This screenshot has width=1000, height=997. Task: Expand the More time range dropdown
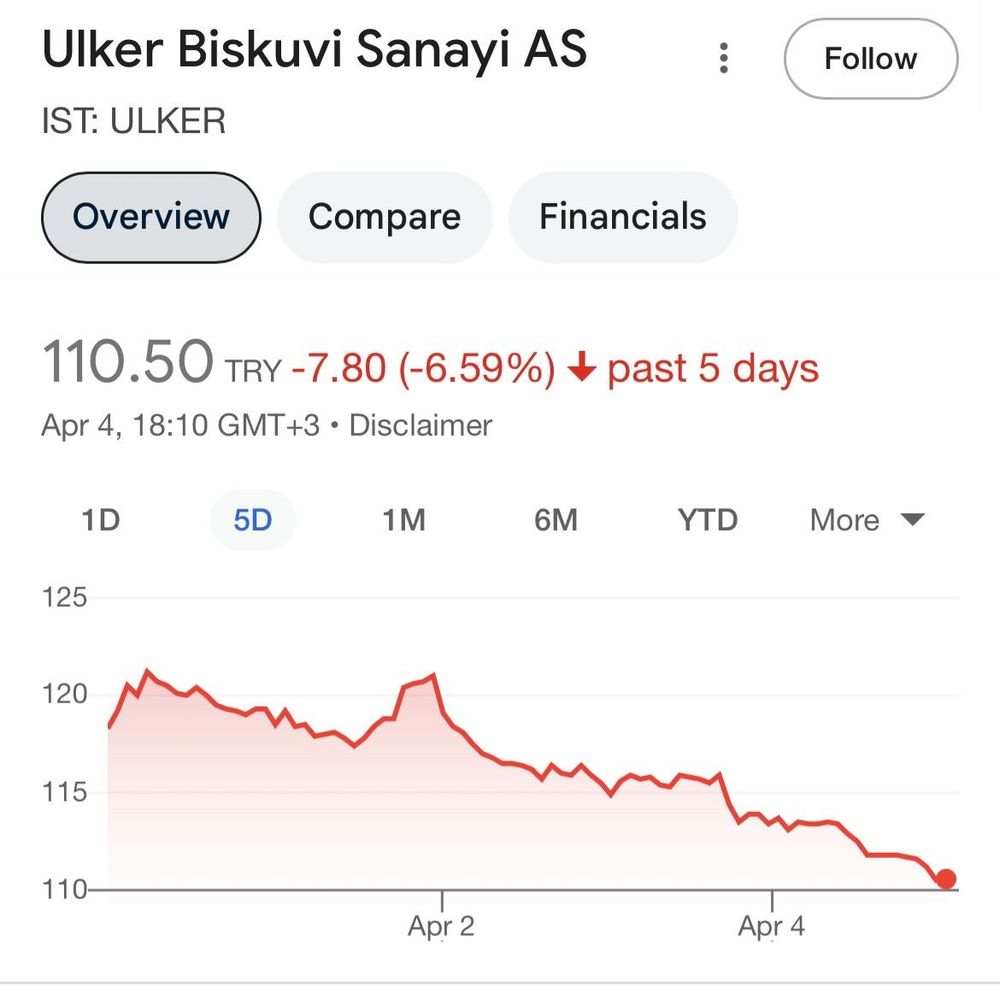tap(867, 520)
